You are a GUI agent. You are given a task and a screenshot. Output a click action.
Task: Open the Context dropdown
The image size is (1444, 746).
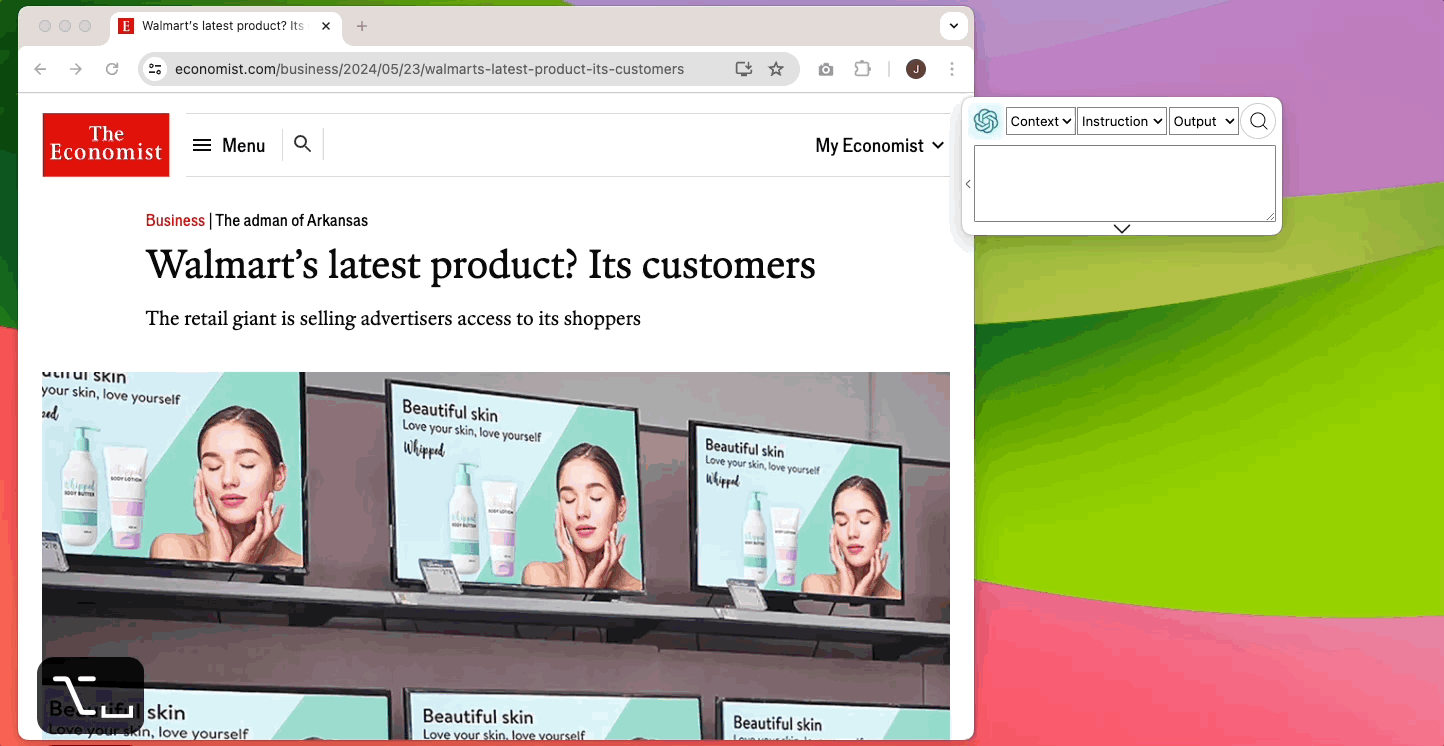(1040, 121)
